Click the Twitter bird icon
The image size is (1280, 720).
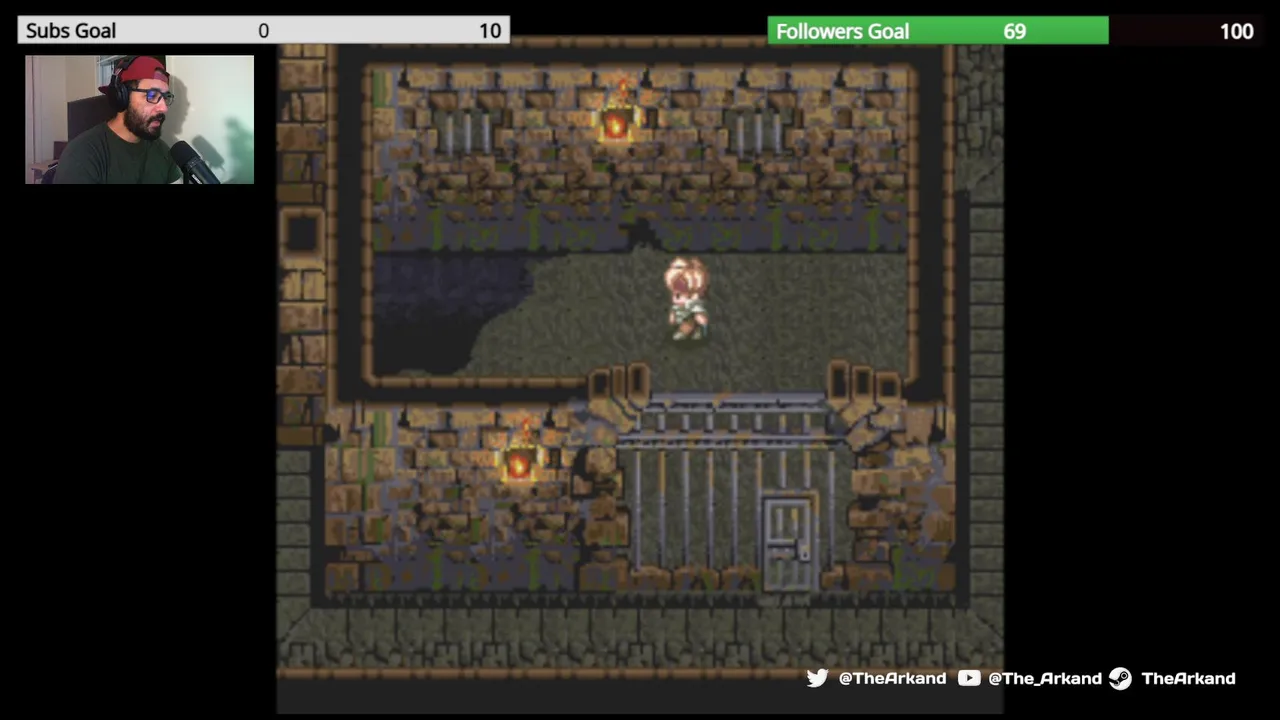pyautogui.click(x=817, y=678)
